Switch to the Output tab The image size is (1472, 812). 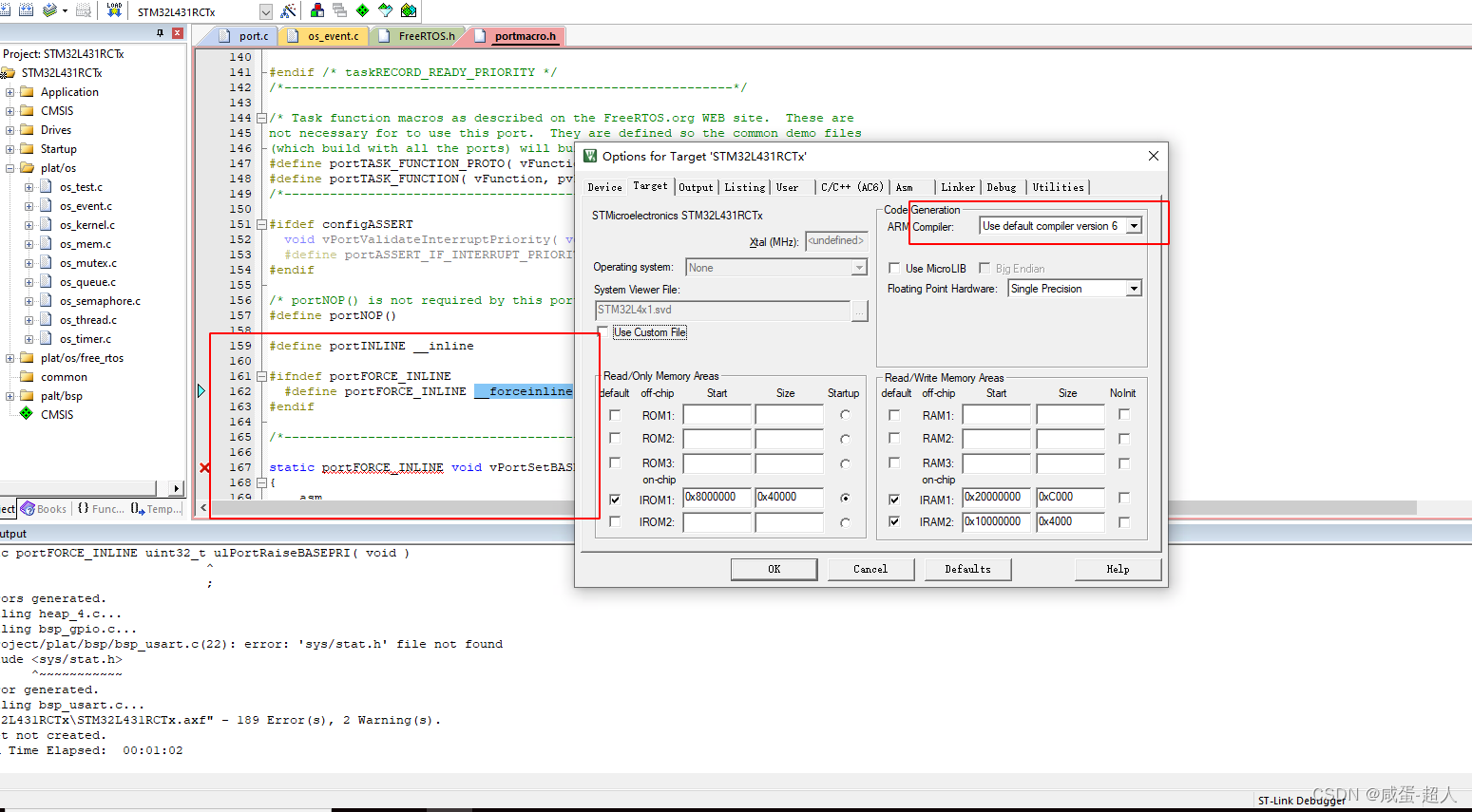coord(696,187)
